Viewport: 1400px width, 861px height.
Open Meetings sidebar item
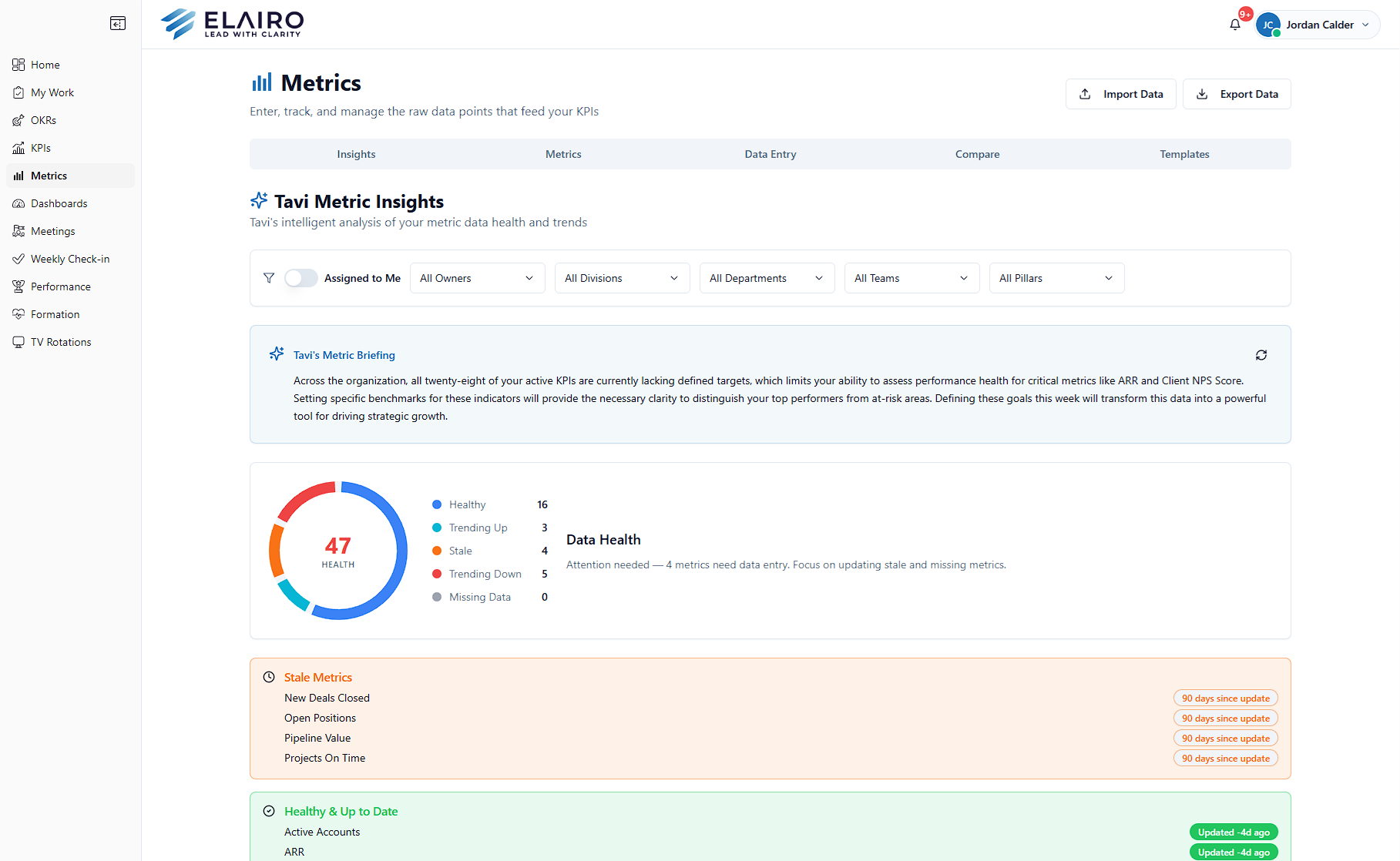(x=70, y=231)
